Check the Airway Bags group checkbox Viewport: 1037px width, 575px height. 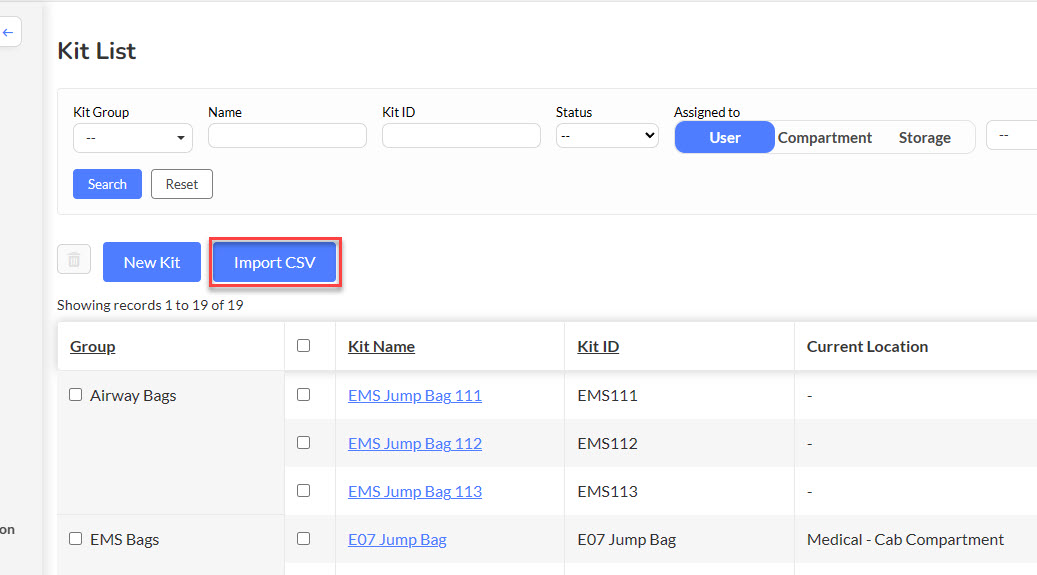pos(75,395)
